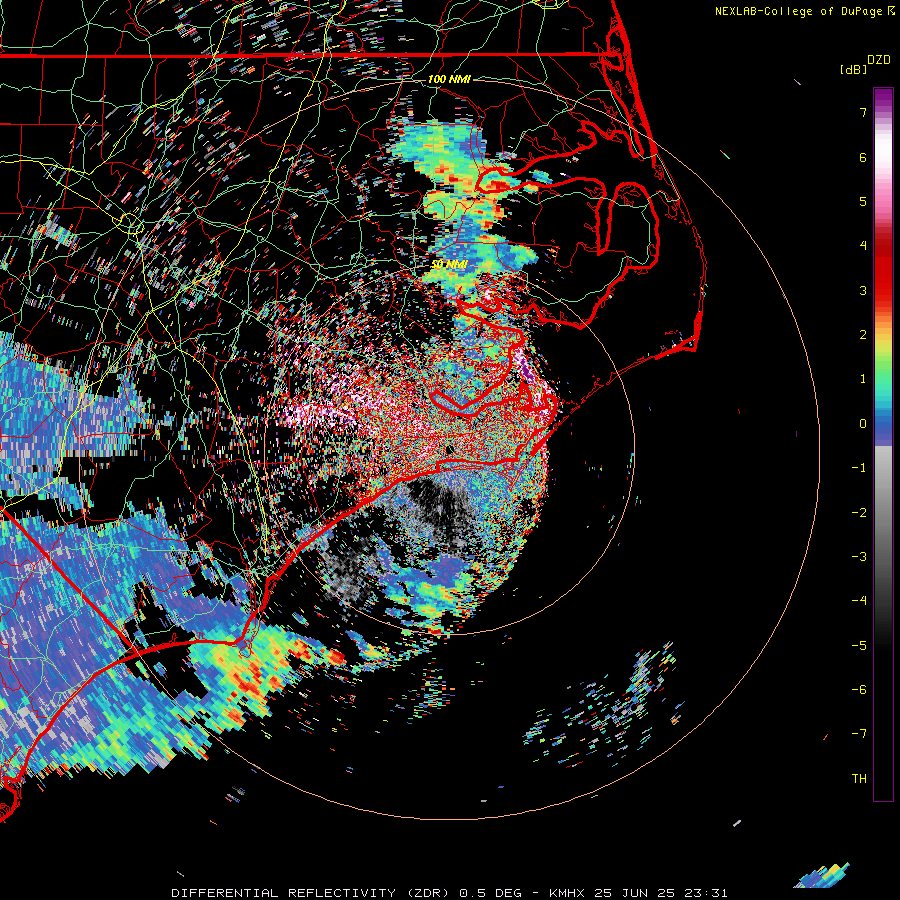Viewport: 900px width, 900px height.
Task: Click the 100 NMI range ring label
Action: (x=449, y=79)
